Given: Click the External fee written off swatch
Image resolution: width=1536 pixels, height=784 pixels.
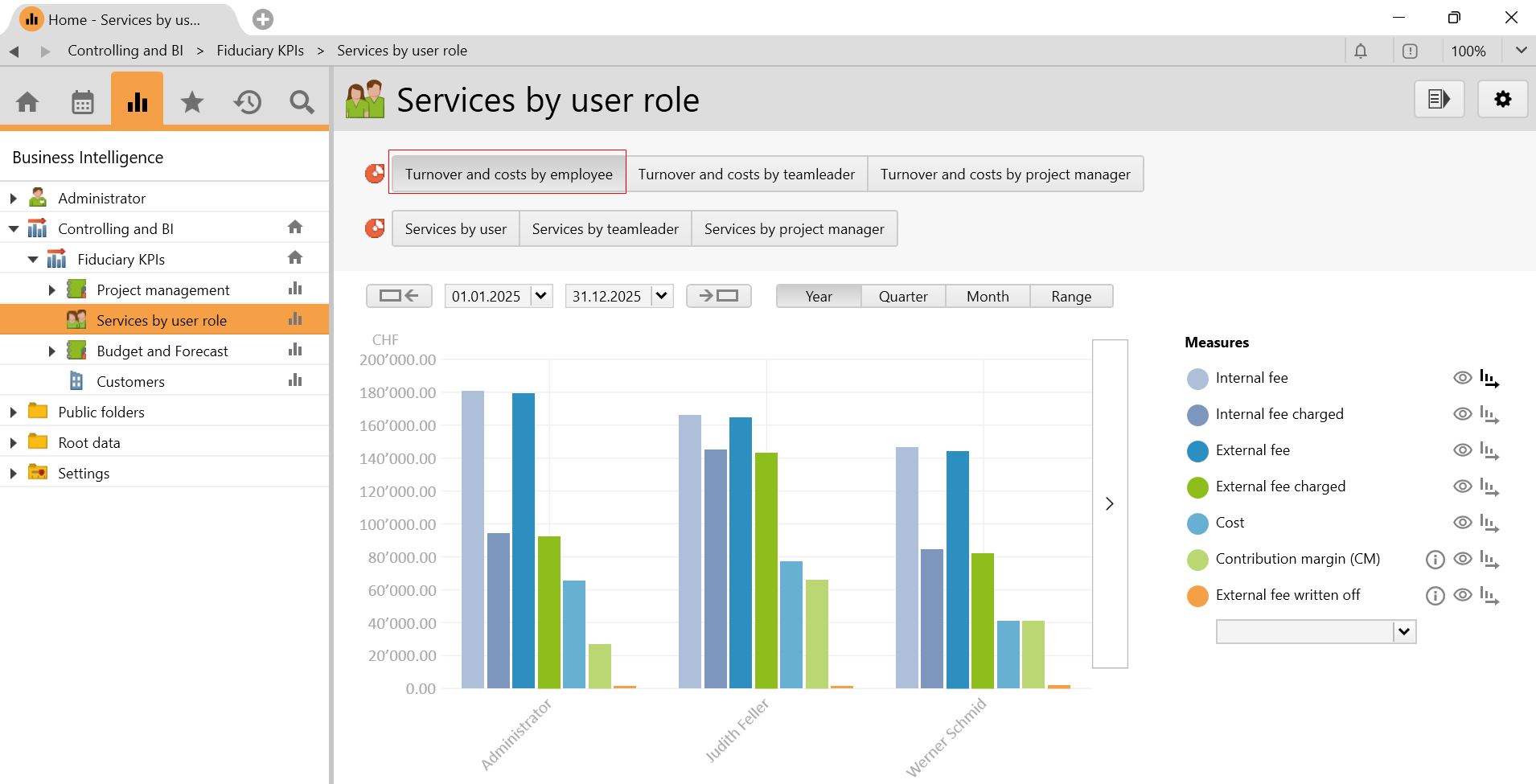Looking at the screenshot, I should (x=1197, y=596).
